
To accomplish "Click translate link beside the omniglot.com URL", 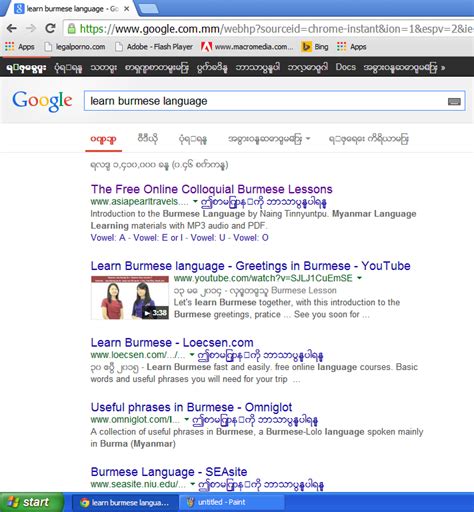I will (x=255, y=420).
